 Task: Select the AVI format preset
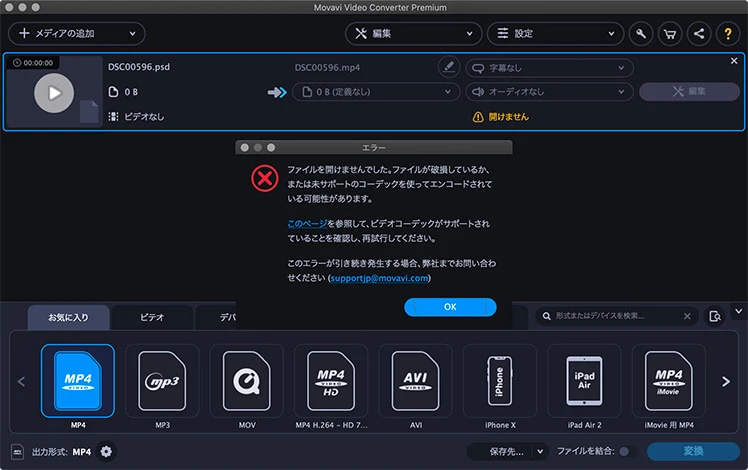[x=416, y=381]
